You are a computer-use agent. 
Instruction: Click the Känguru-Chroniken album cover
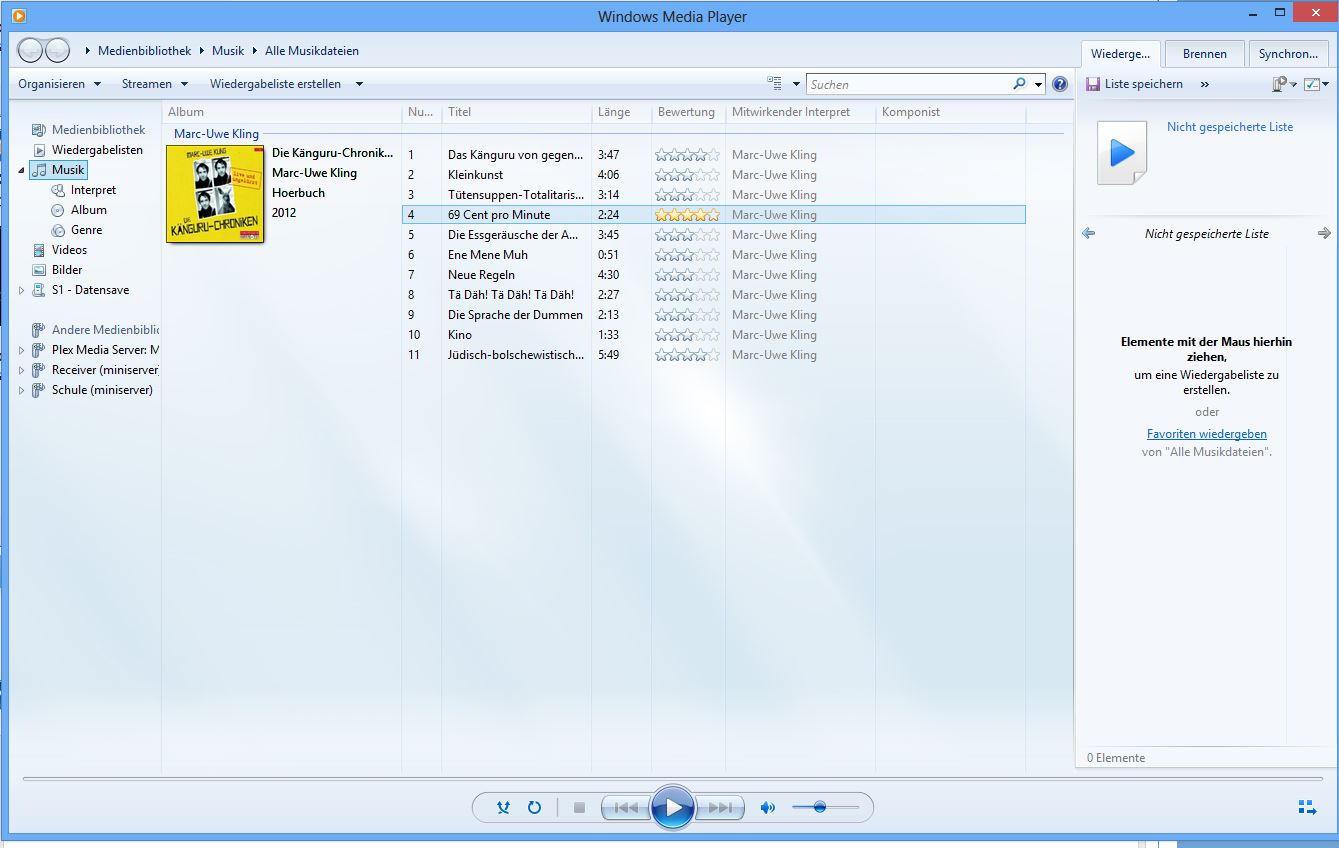(x=215, y=194)
